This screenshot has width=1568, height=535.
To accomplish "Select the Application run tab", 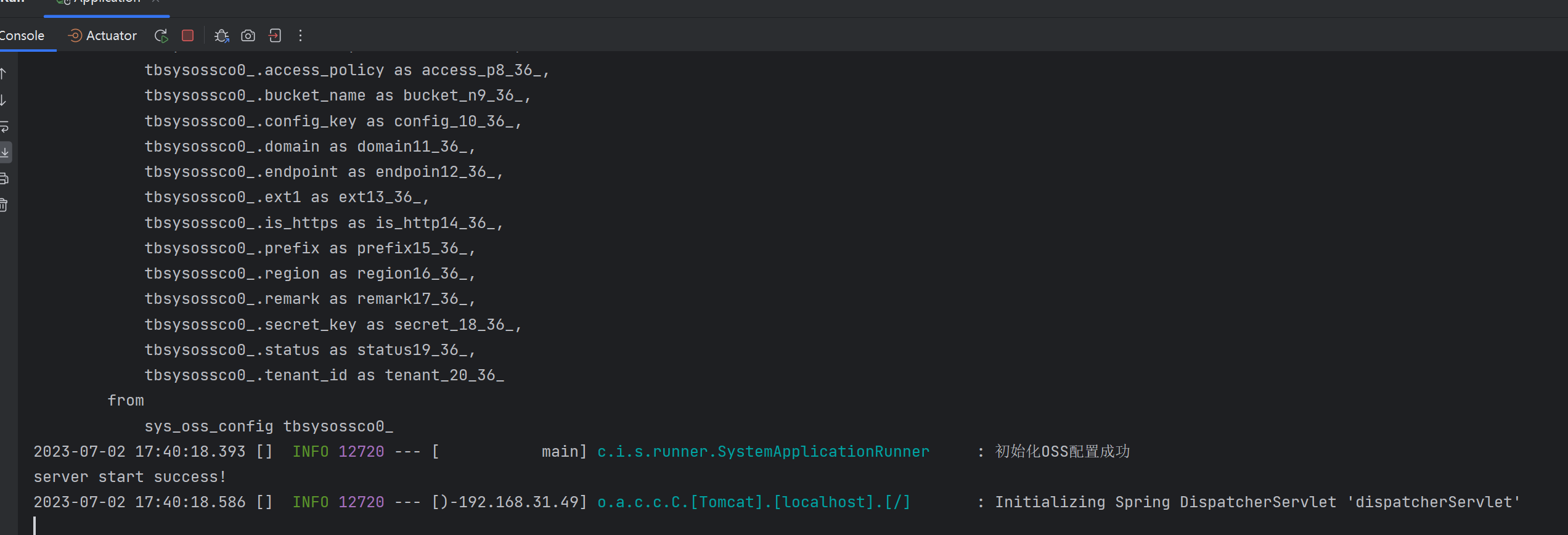I will tap(105, 2).
